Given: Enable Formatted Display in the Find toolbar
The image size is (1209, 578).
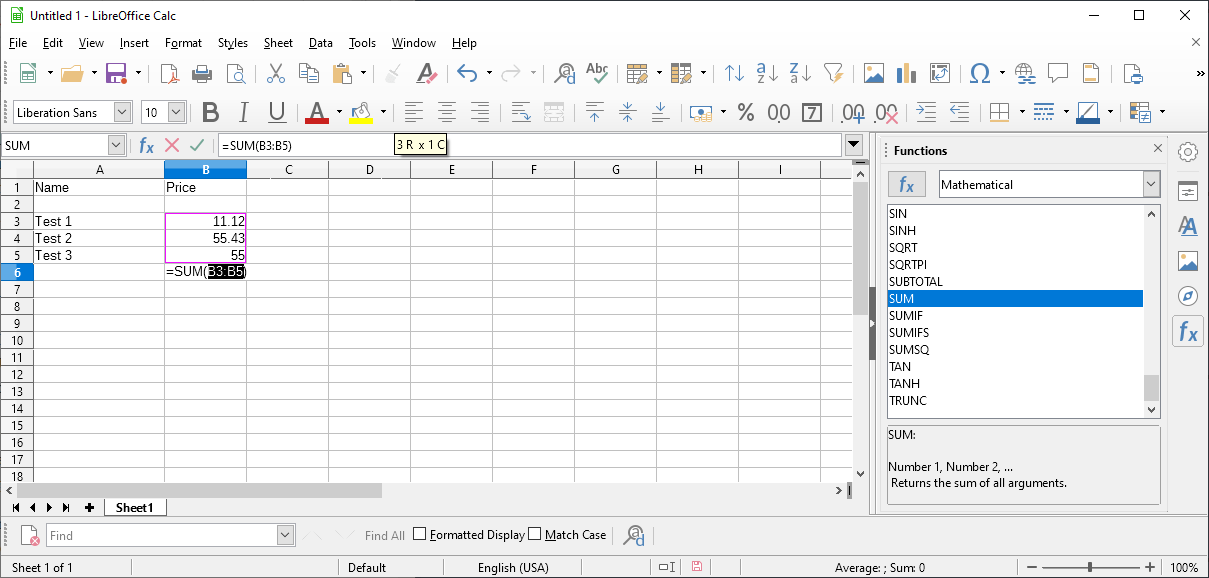Looking at the screenshot, I should [418, 534].
